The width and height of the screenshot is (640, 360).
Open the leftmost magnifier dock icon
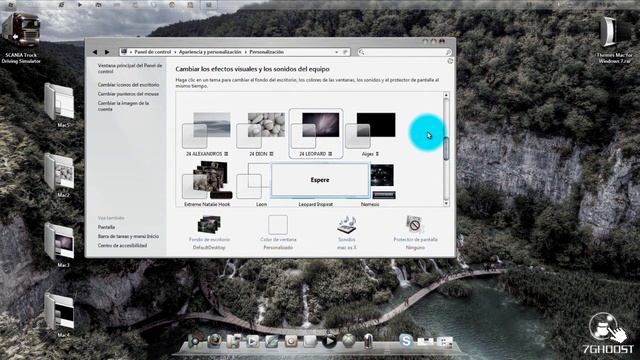click(x=195, y=341)
